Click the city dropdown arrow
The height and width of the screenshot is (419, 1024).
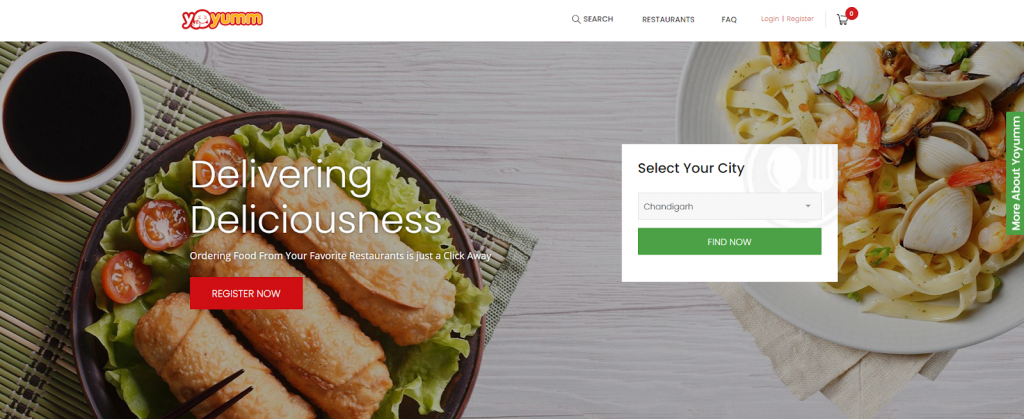click(x=808, y=206)
